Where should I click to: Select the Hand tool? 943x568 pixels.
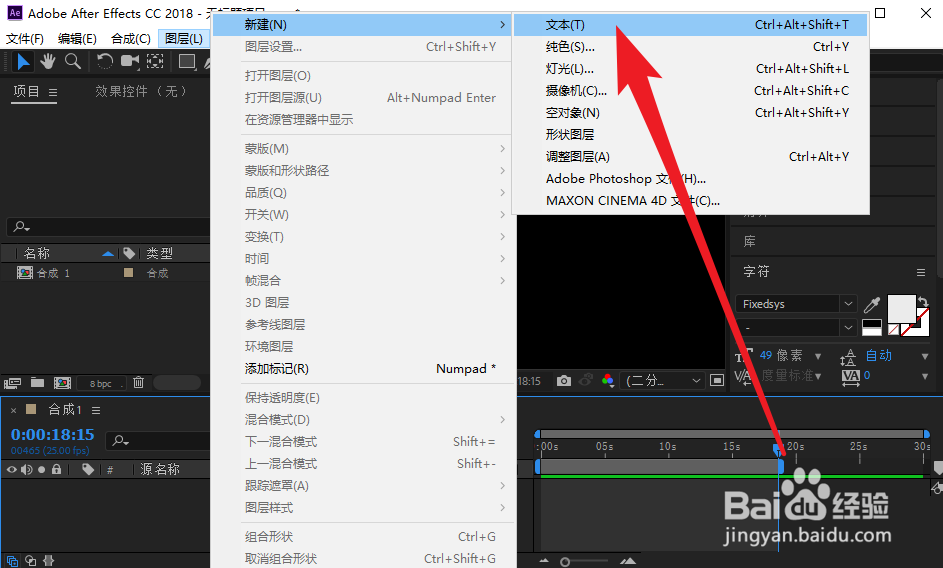pos(48,61)
